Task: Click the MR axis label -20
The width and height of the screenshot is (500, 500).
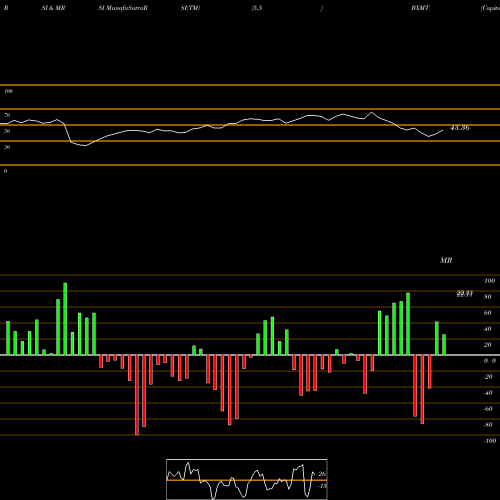Action: (x=488, y=377)
